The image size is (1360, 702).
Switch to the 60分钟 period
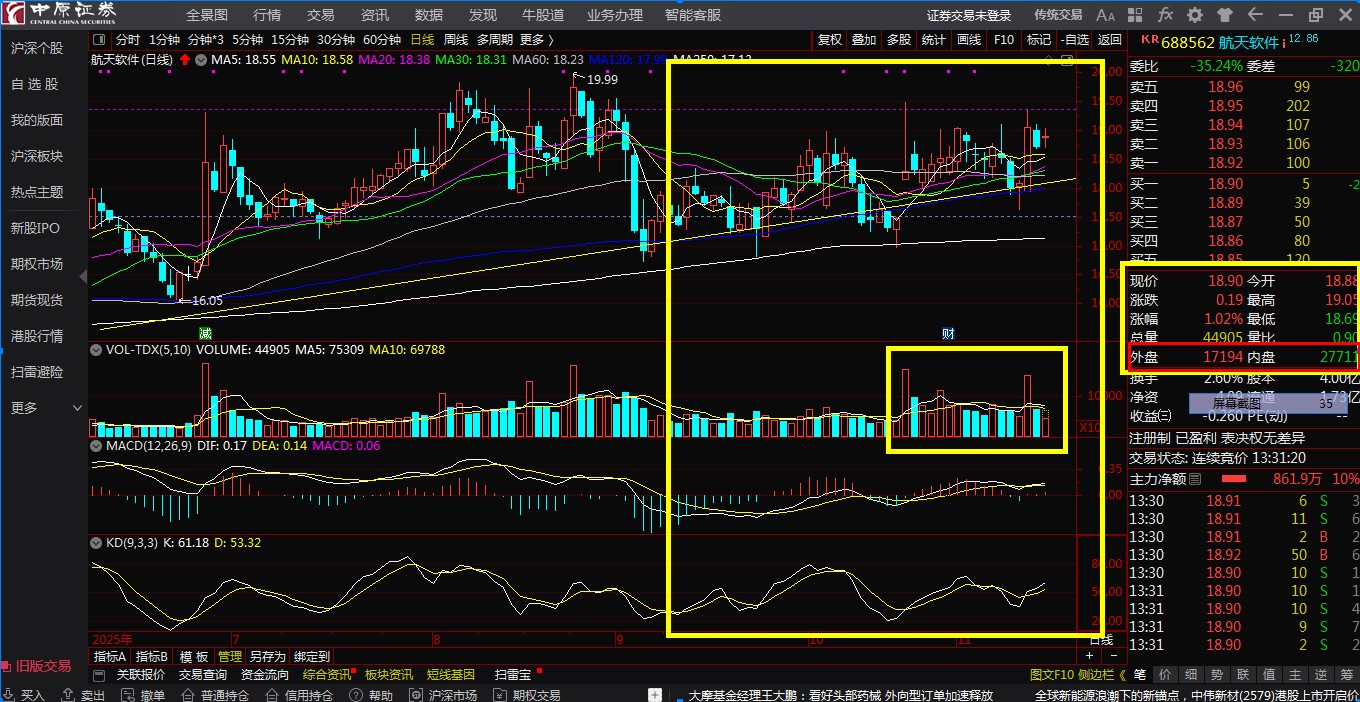382,40
